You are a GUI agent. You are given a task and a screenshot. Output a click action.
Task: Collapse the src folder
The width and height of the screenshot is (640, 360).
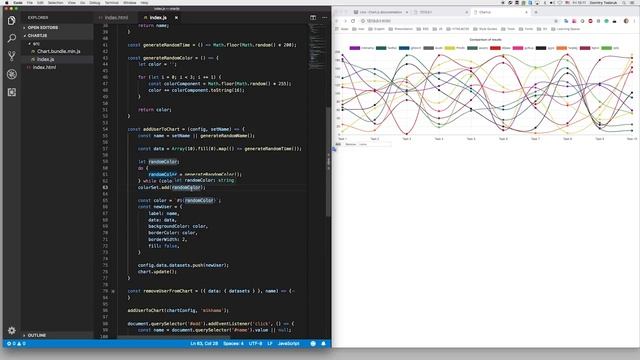[x=57, y=43]
